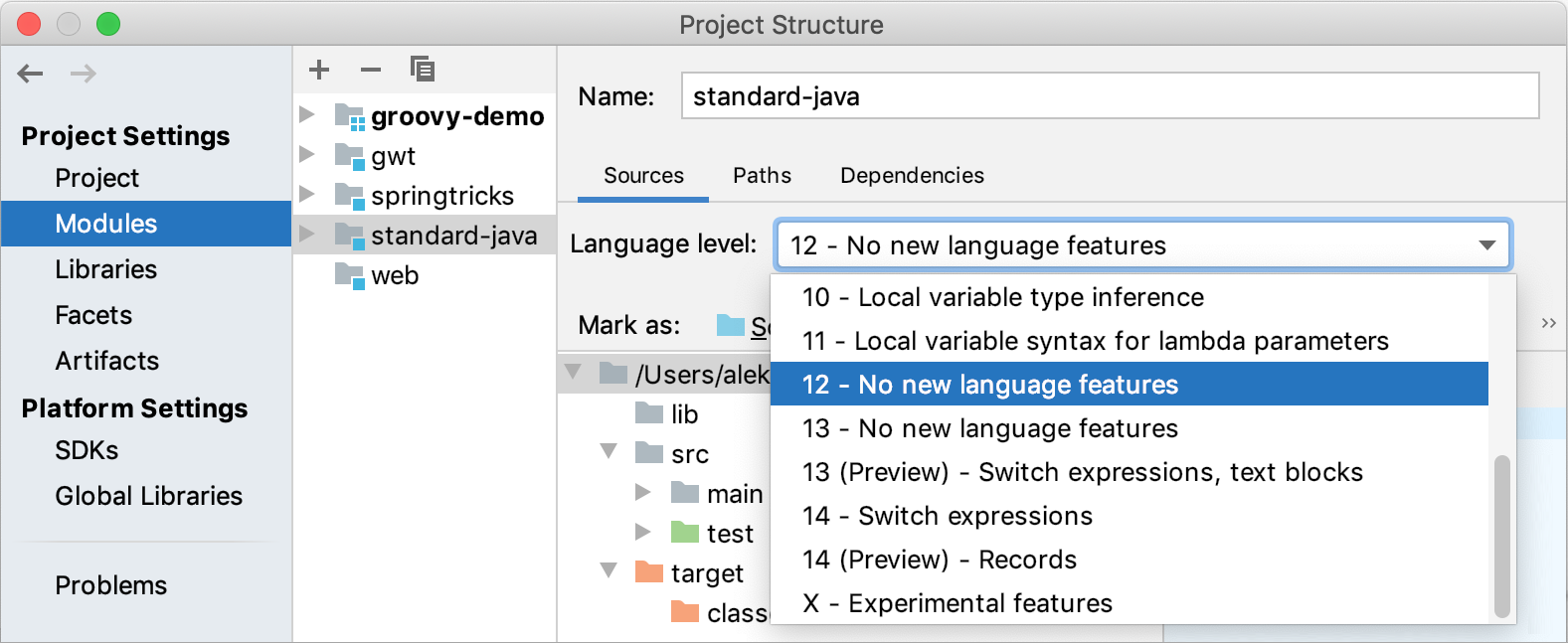
Task: Click the groovy-demo module folder icon
Action: 350,116
